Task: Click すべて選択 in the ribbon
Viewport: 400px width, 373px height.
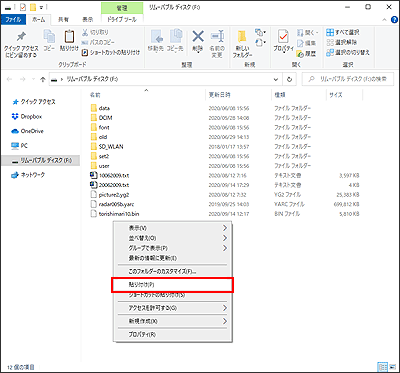Action: (x=343, y=33)
